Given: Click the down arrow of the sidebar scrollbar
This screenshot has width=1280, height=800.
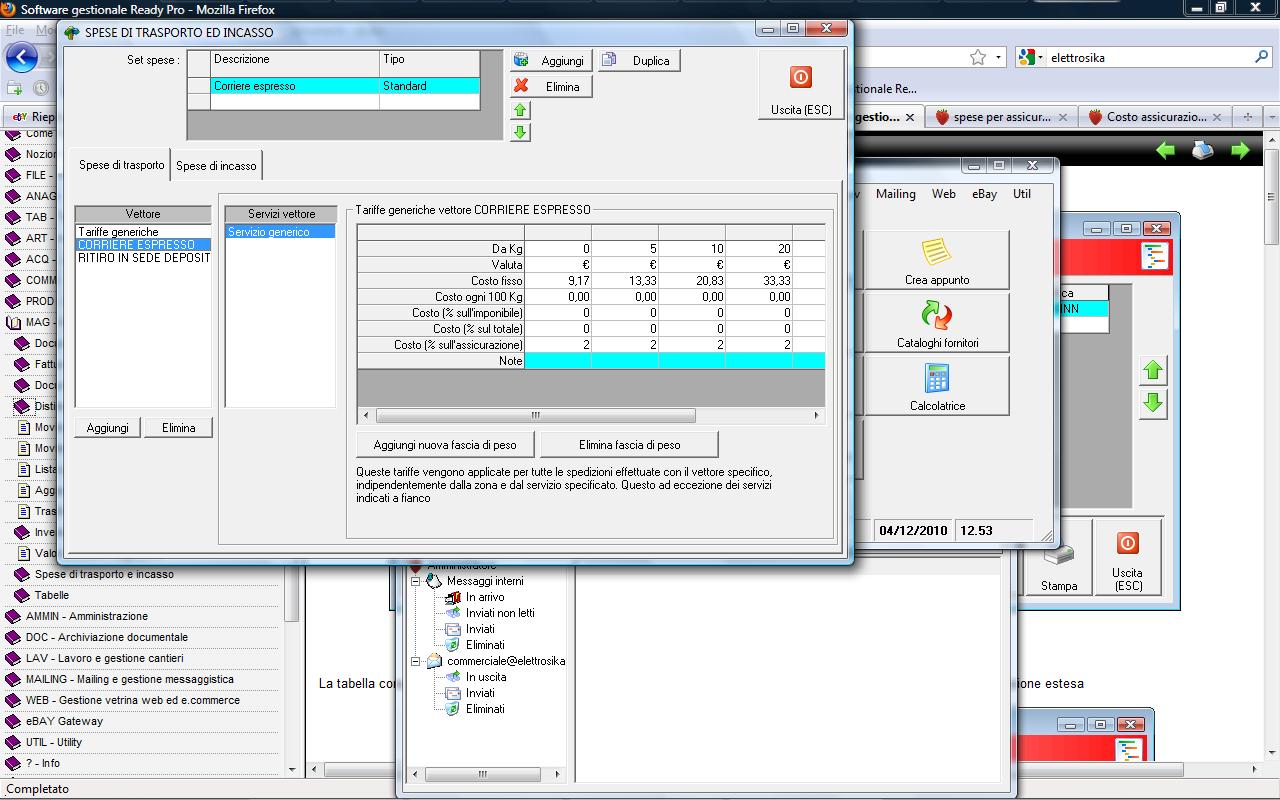Looking at the screenshot, I should click(292, 769).
